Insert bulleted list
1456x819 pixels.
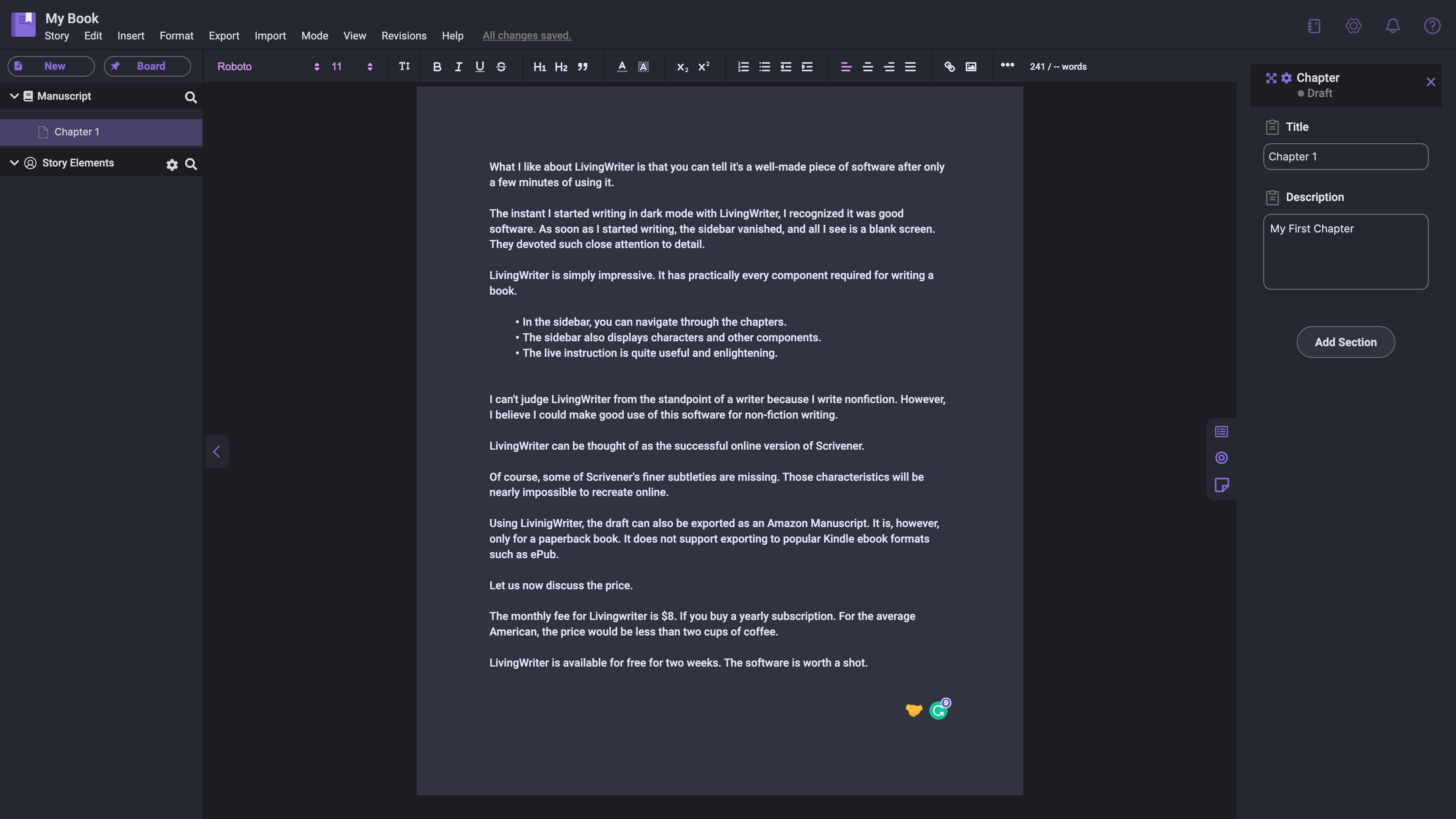pos(765,67)
